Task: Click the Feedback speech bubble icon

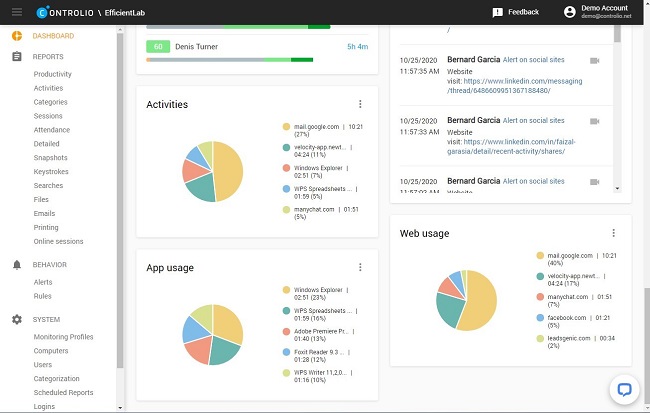Action: tap(497, 12)
